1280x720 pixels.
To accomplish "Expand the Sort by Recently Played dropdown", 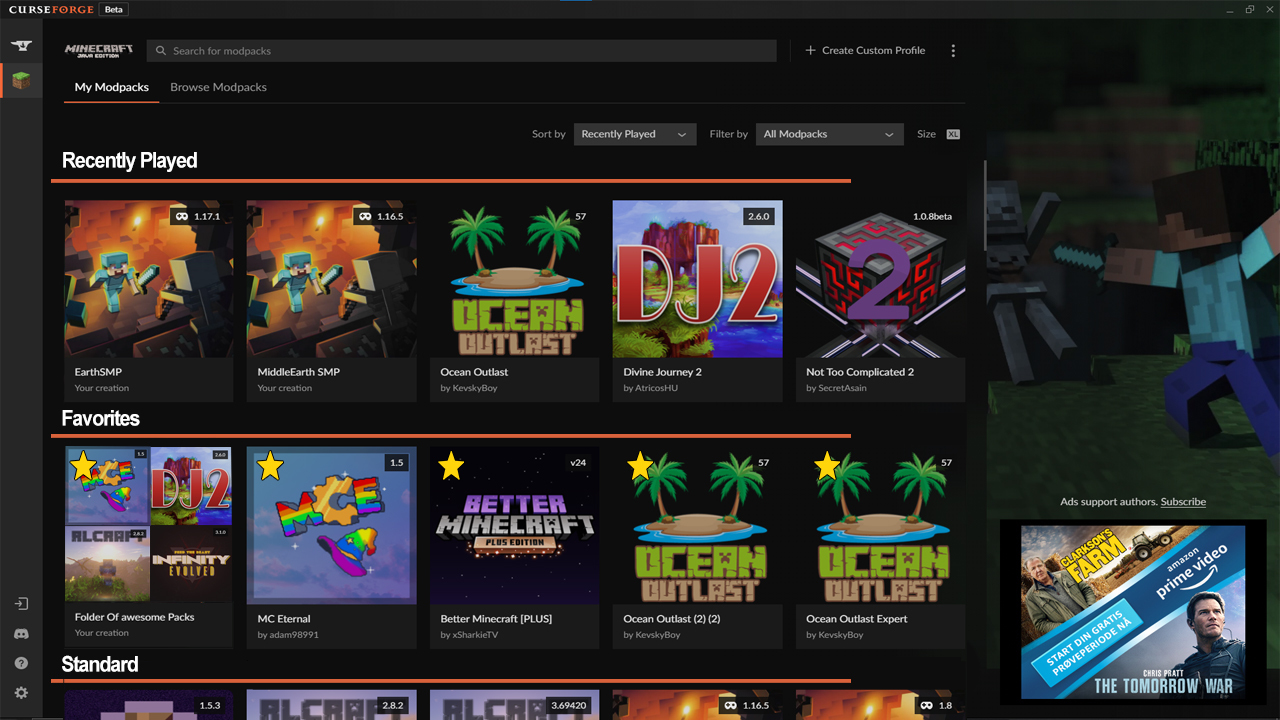I will [635, 134].
